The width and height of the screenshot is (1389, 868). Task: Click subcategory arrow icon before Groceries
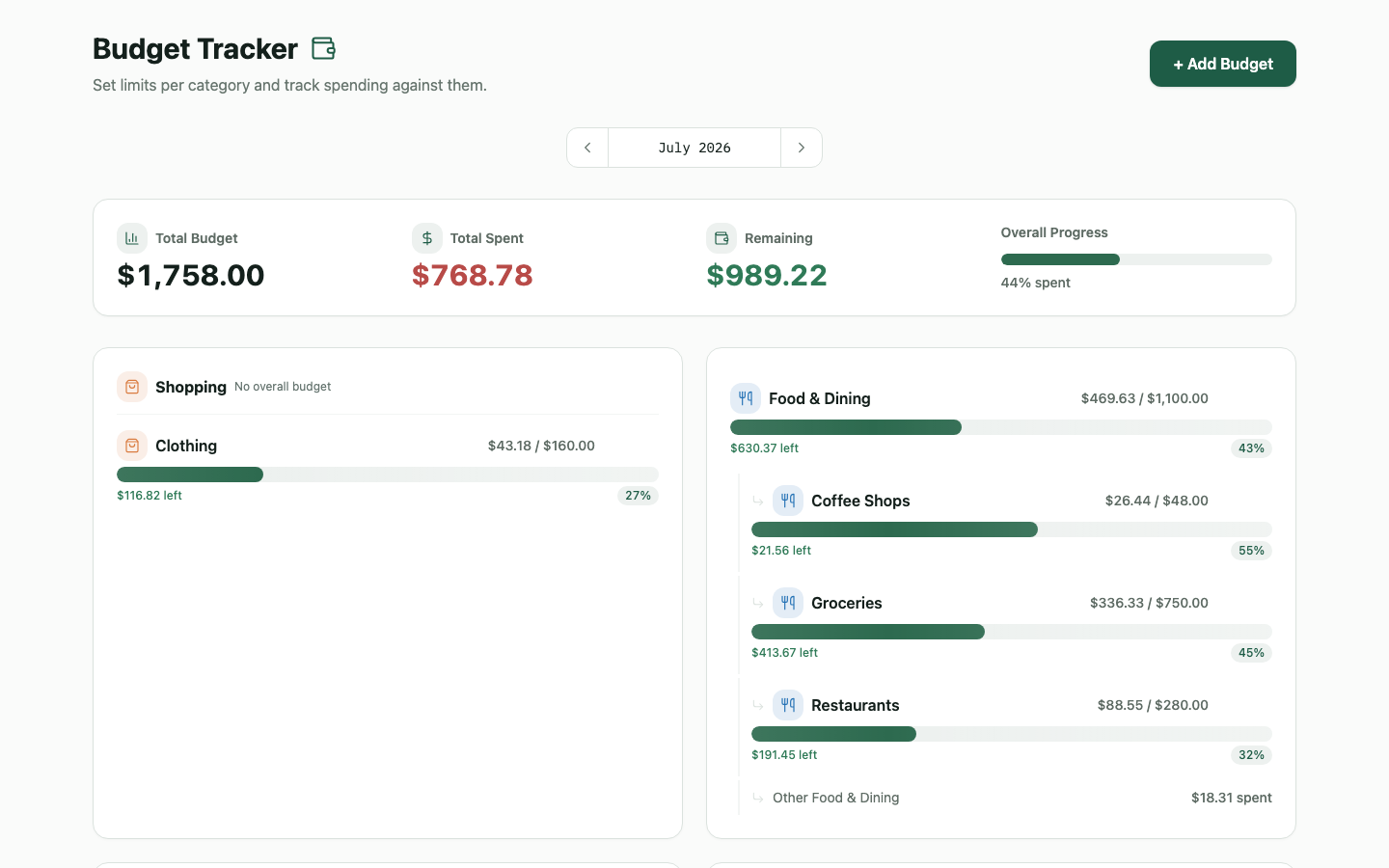tap(758, 603)
